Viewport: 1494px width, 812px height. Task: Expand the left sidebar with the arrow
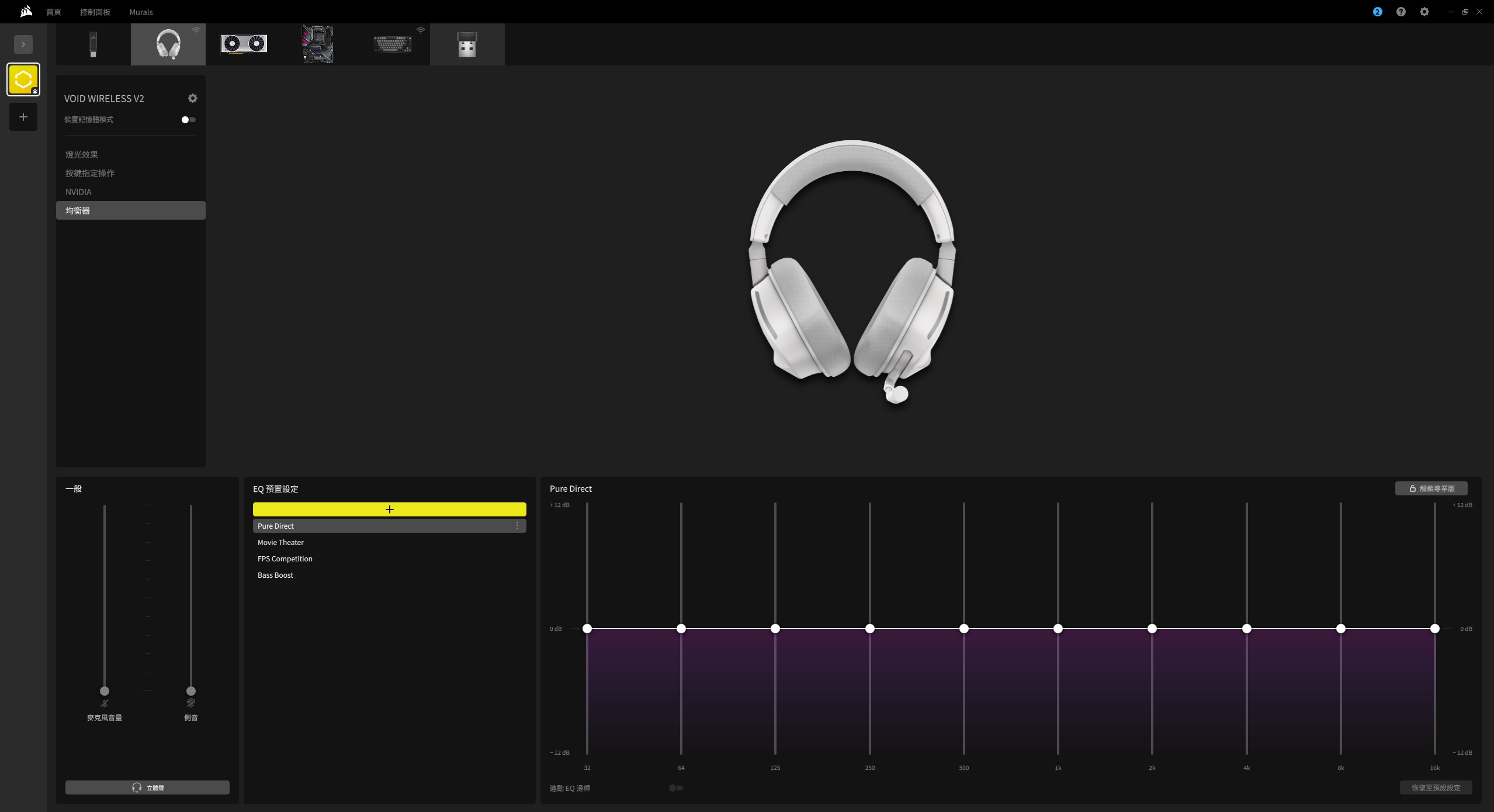[23, 44]
